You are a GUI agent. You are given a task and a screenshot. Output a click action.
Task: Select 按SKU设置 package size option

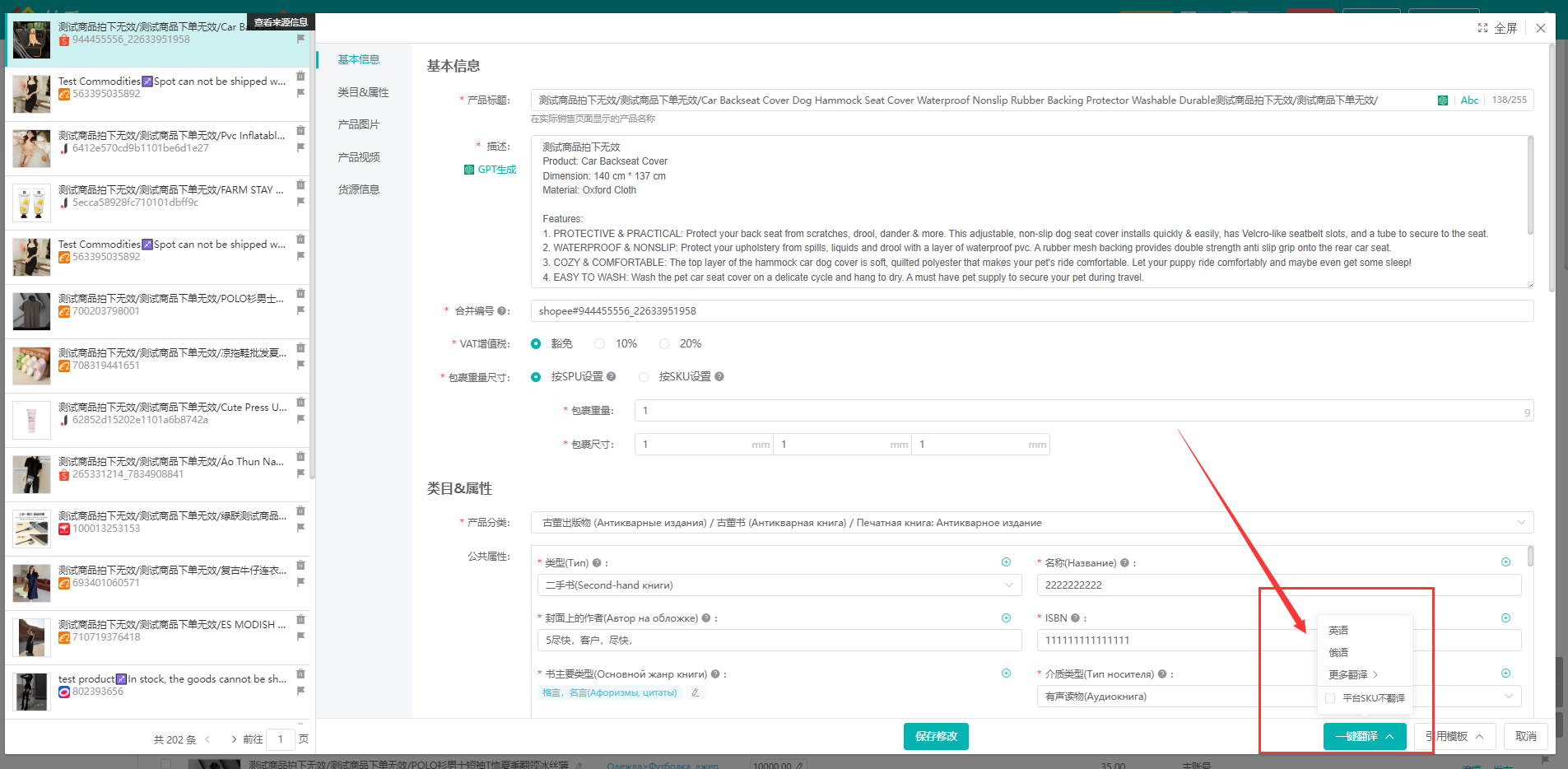pos(644,377)
